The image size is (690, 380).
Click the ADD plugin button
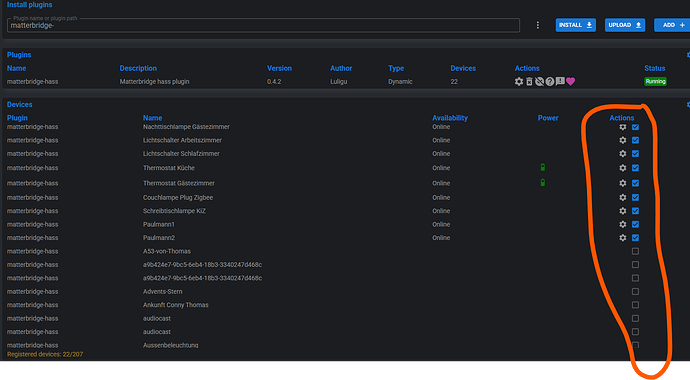coord(672,25)
